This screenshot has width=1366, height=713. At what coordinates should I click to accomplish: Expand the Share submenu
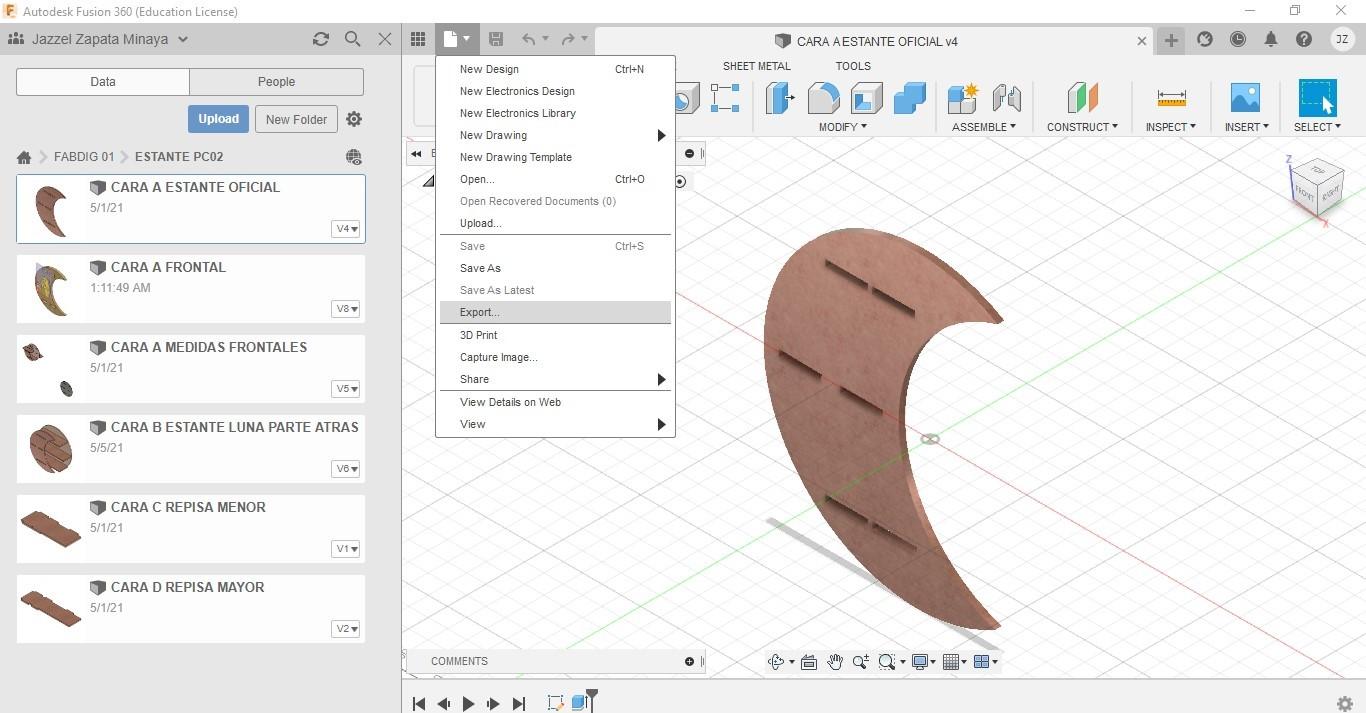coord(555,379)
